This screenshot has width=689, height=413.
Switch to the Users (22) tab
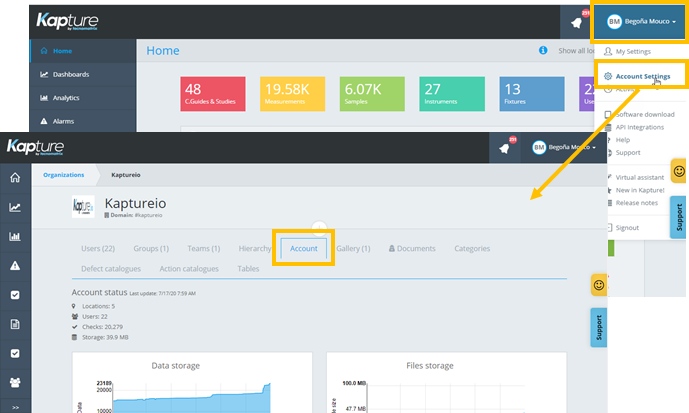click(98, 249)
